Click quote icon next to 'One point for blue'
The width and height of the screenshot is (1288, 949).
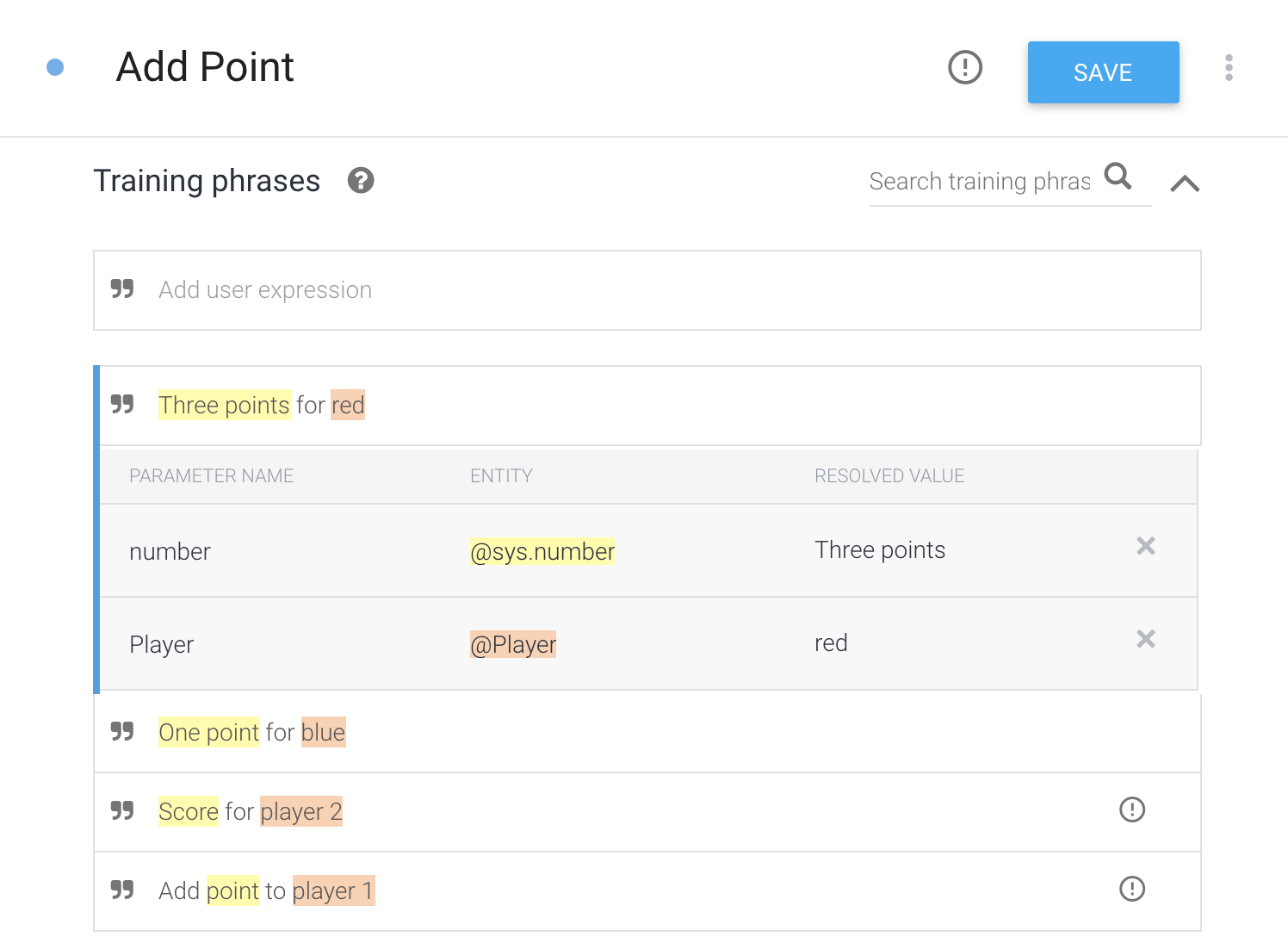pyautogui.click(x=122, y=732)
